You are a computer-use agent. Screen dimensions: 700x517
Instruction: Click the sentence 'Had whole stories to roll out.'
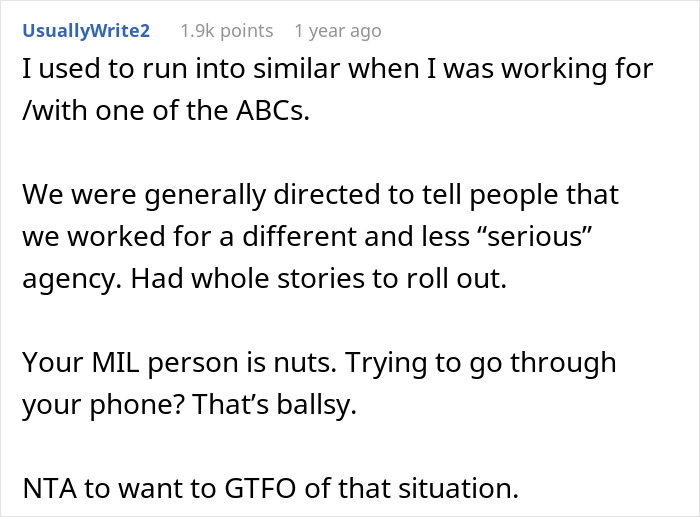(319, 279)
